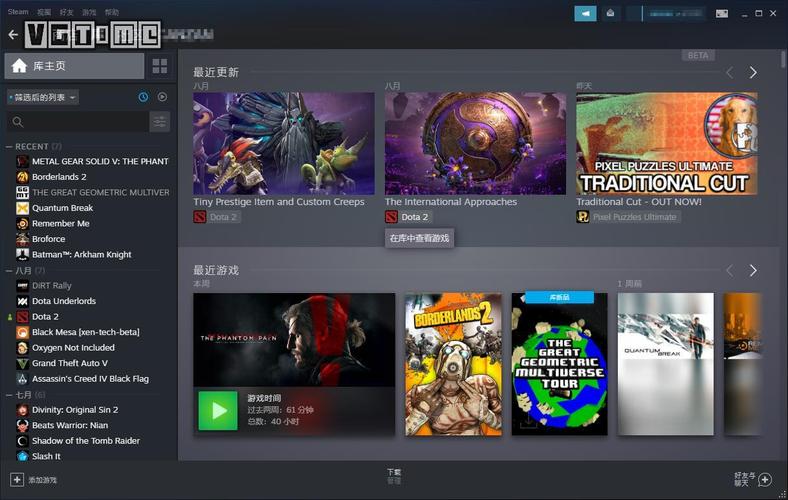Select Assassin's Creed IV Black Flag in list
788x500 pixels.
point(90,379)
